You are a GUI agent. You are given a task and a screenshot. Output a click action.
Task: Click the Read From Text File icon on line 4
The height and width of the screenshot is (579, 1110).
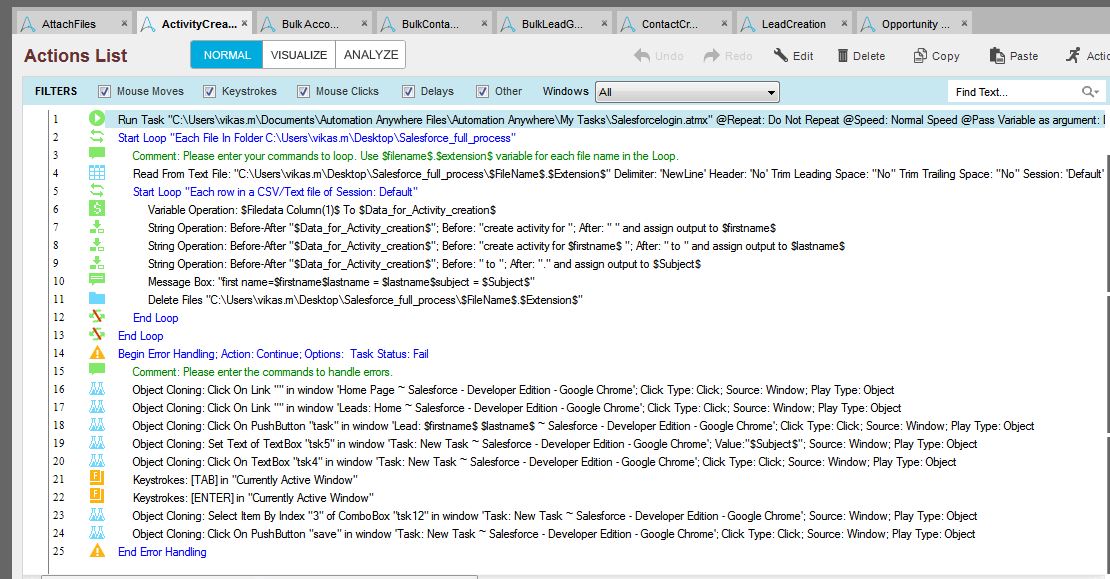pyautogui.click(x=97, y=173)
